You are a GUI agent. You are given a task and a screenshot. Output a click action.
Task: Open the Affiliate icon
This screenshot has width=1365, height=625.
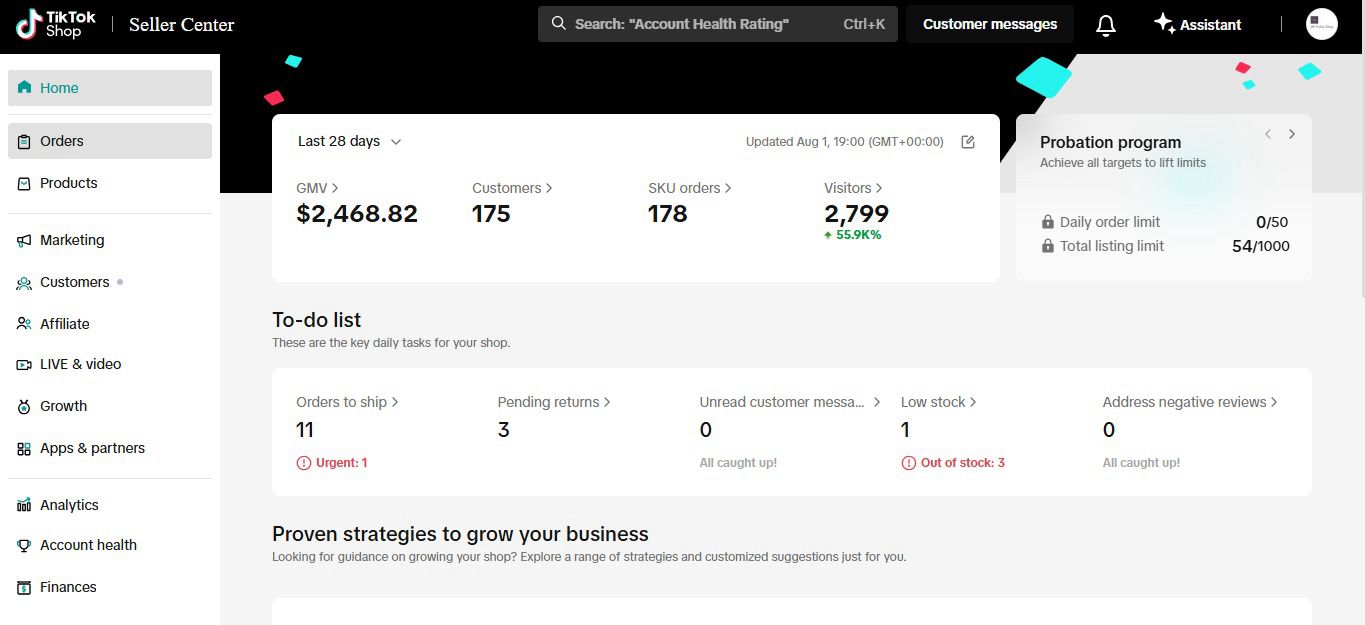(x=23, y=323)
